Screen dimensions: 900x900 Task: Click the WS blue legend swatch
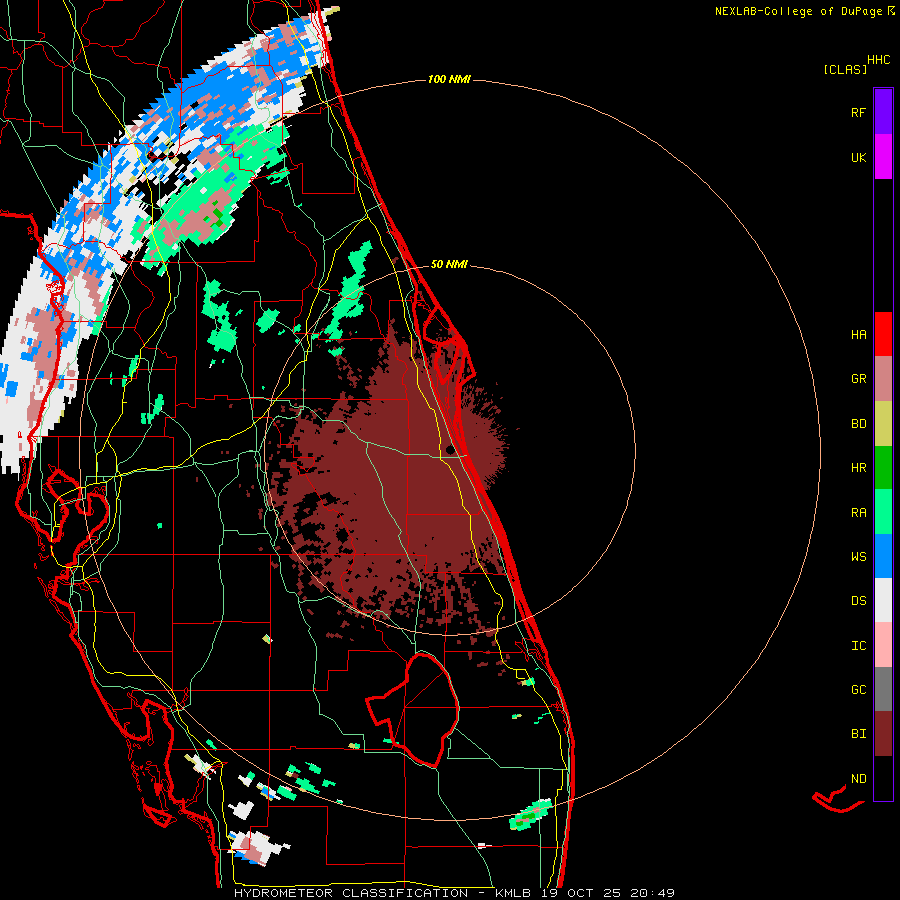883,556
